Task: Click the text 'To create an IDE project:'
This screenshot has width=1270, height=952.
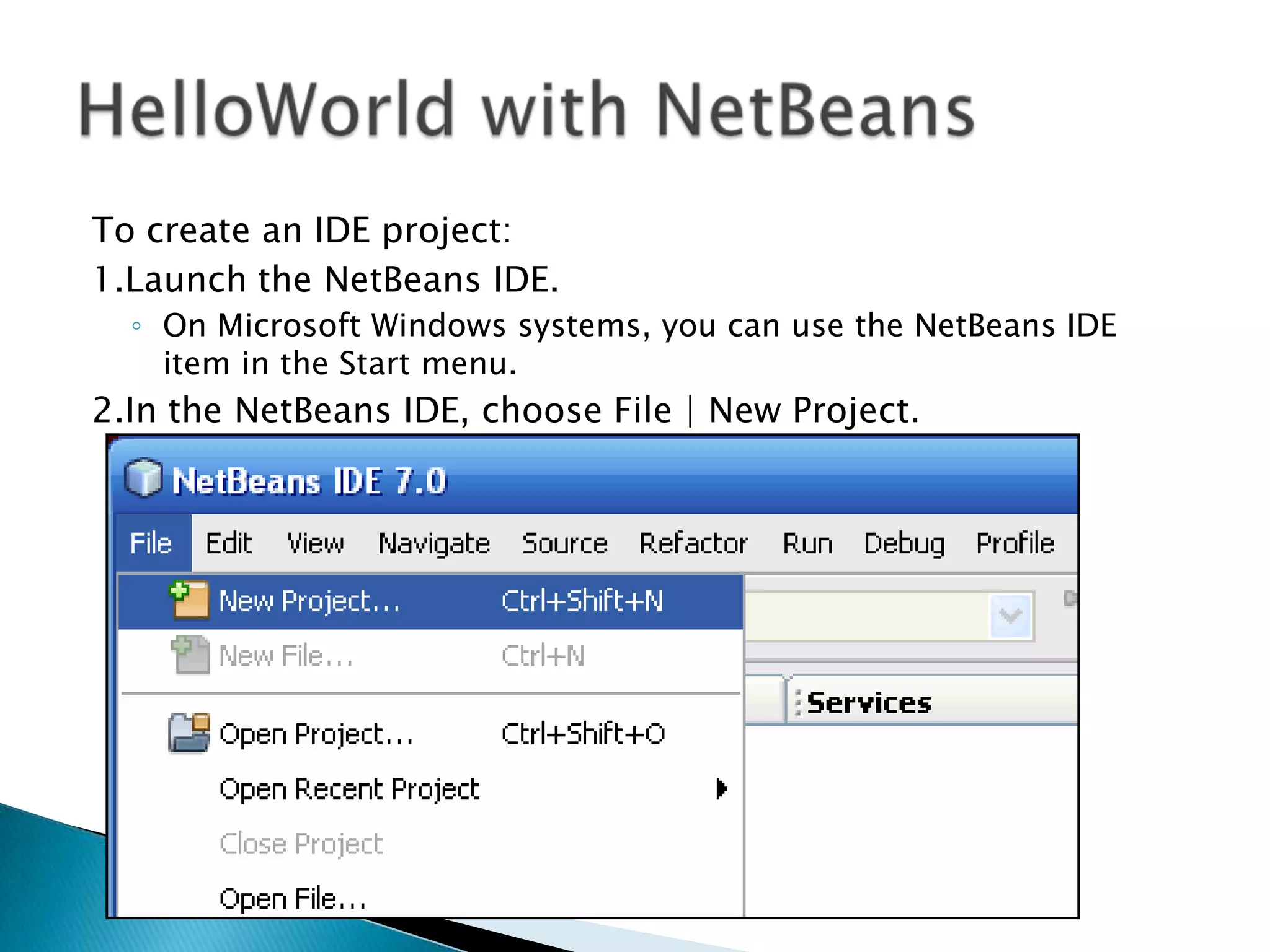Action: point(301,231)
